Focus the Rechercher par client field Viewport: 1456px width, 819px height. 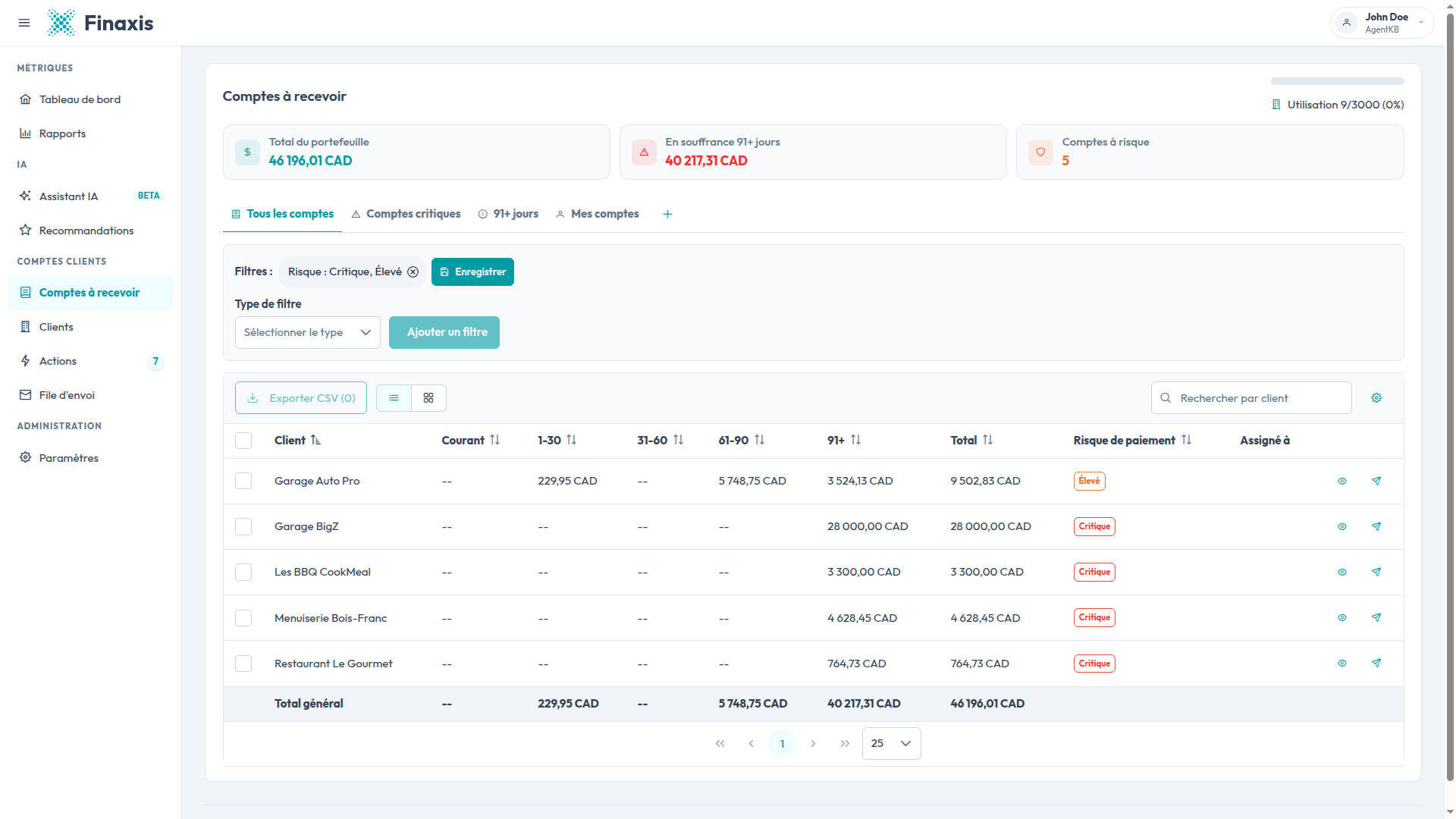[x=1251, y=398]
